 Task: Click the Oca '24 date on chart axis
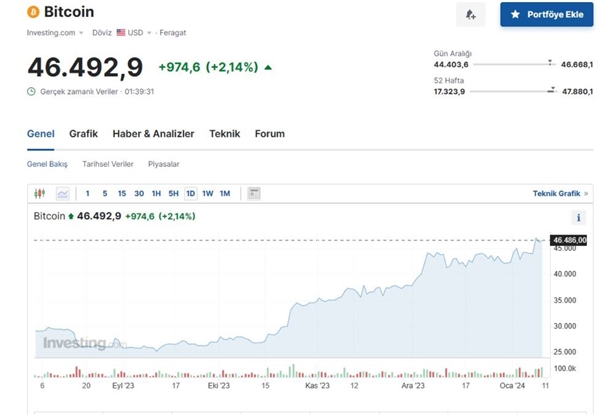(512, 386)
